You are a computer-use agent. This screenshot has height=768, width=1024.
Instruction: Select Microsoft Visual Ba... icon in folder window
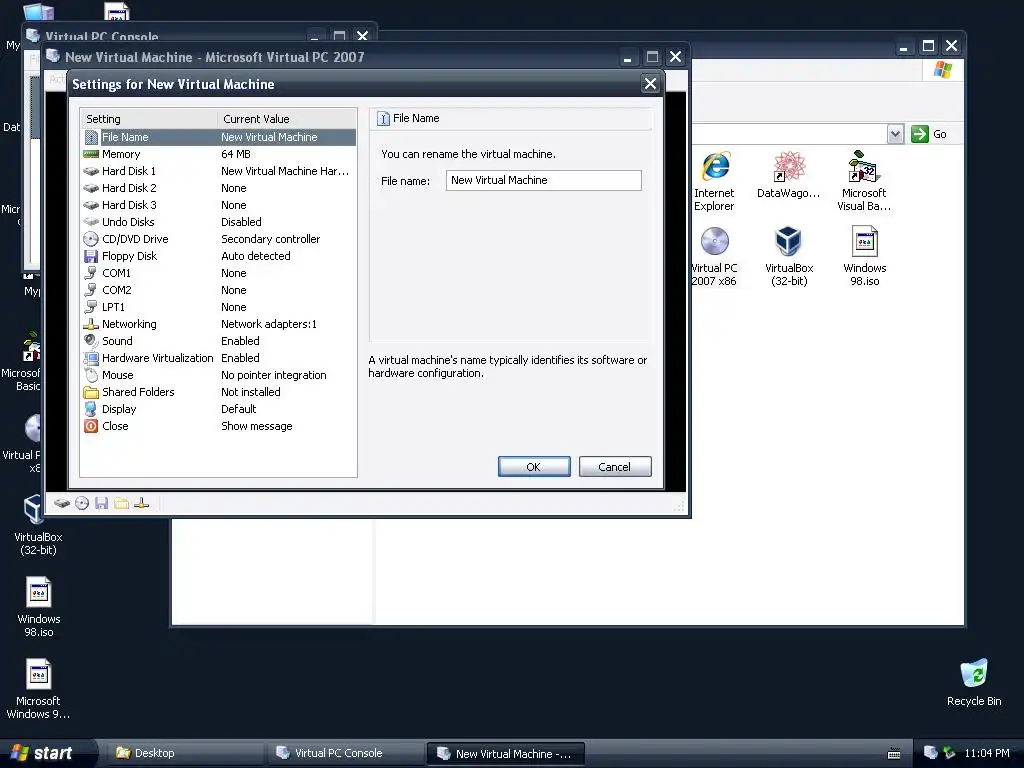pos(864,181)
